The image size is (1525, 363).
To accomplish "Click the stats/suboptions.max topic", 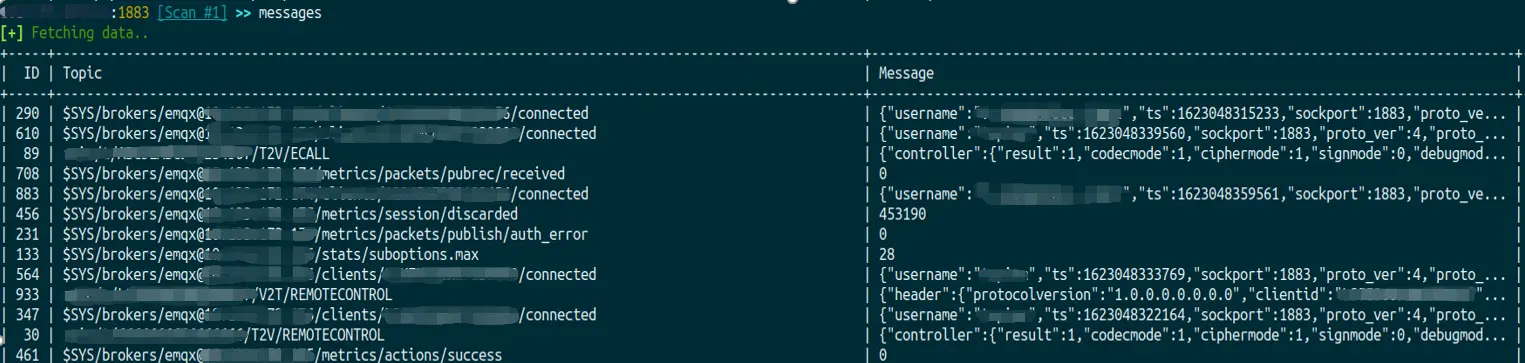I will coord(397,254).
